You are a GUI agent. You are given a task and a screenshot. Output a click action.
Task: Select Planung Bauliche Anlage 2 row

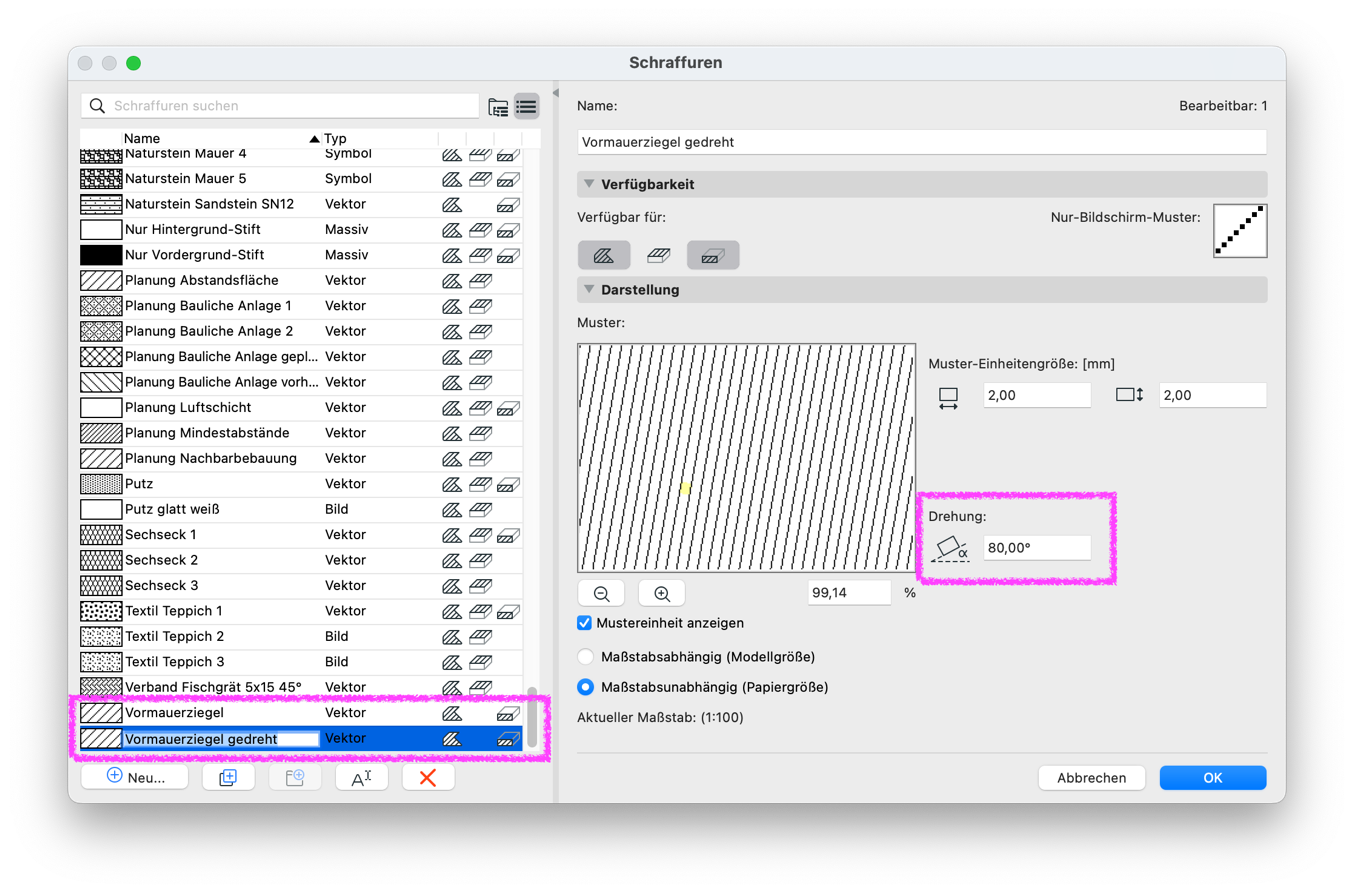point(301,331)
